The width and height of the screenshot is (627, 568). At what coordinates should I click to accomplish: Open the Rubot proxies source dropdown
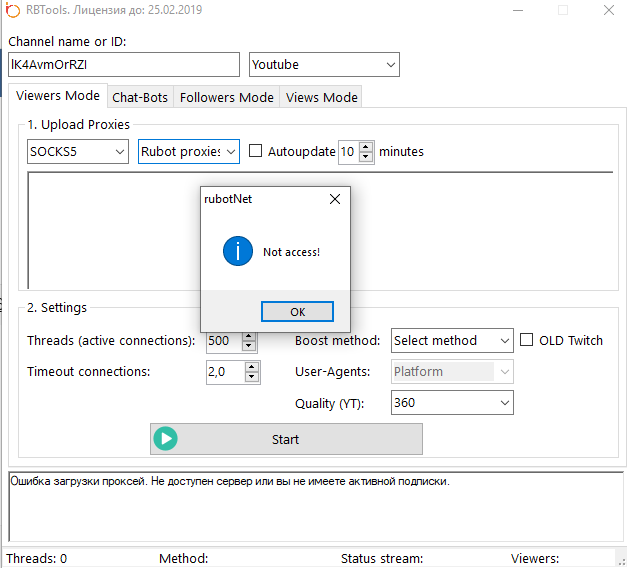189,152
